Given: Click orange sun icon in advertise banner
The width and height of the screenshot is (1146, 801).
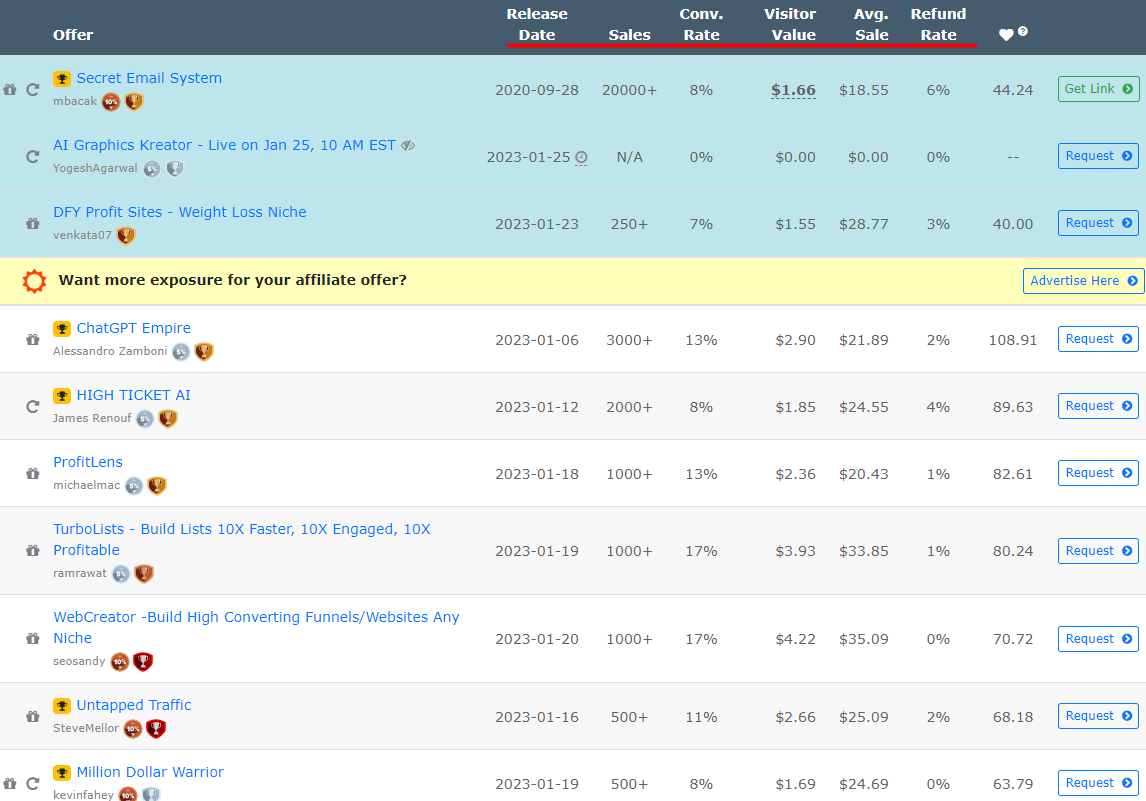Looking at the screenshot, I should coord(34,281).
